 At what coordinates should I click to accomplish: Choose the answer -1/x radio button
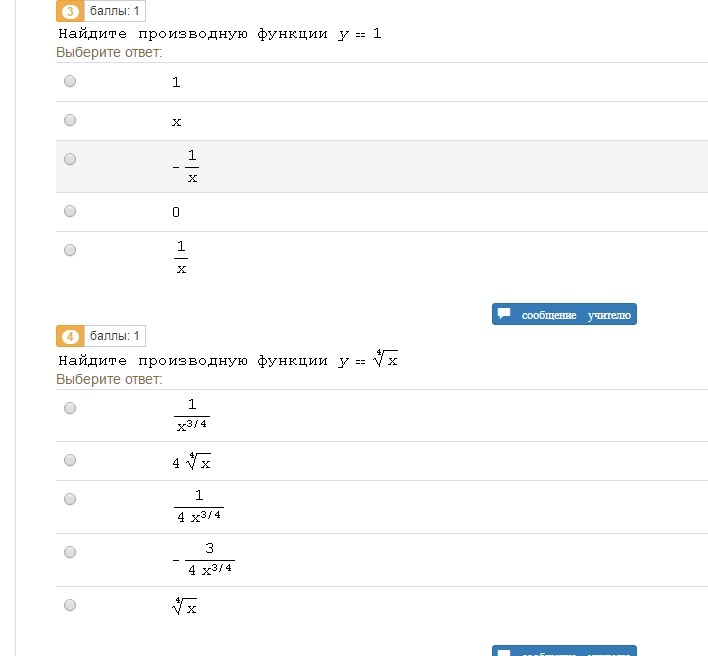70,159
